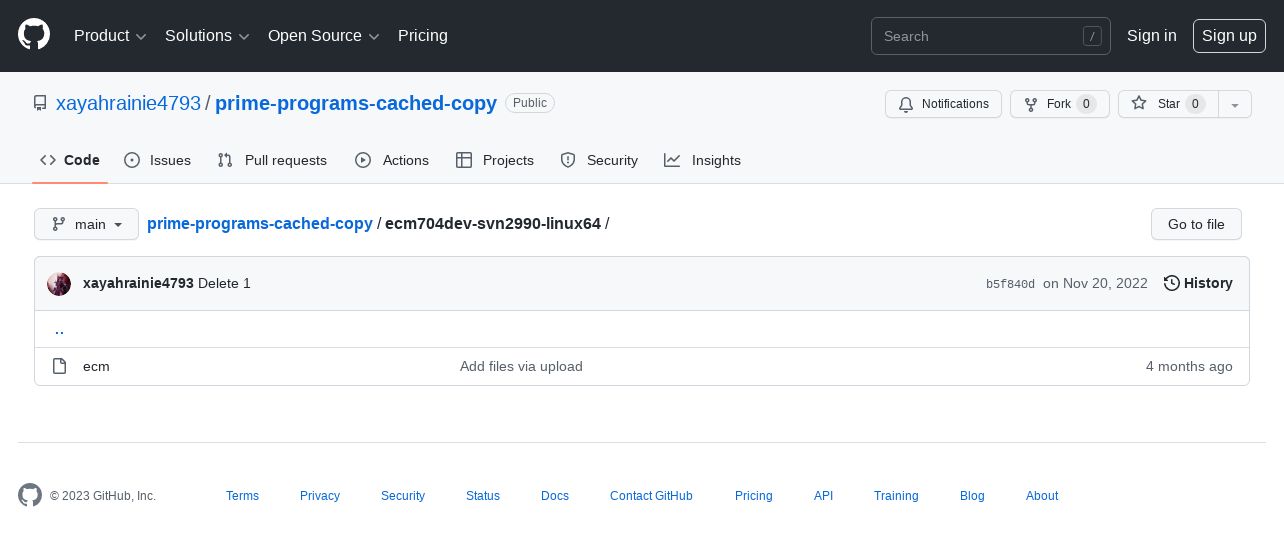Open footer Docs link
Viewport: 1284px width, 557px height.
click(555, 496)
